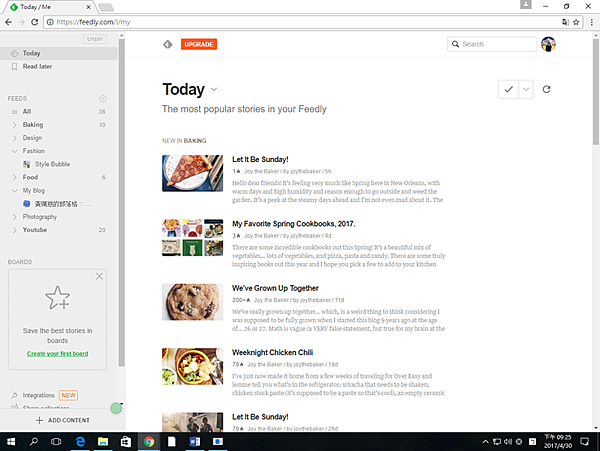
Task: Click the BAKING section heading link
Action: coord(195,141)
